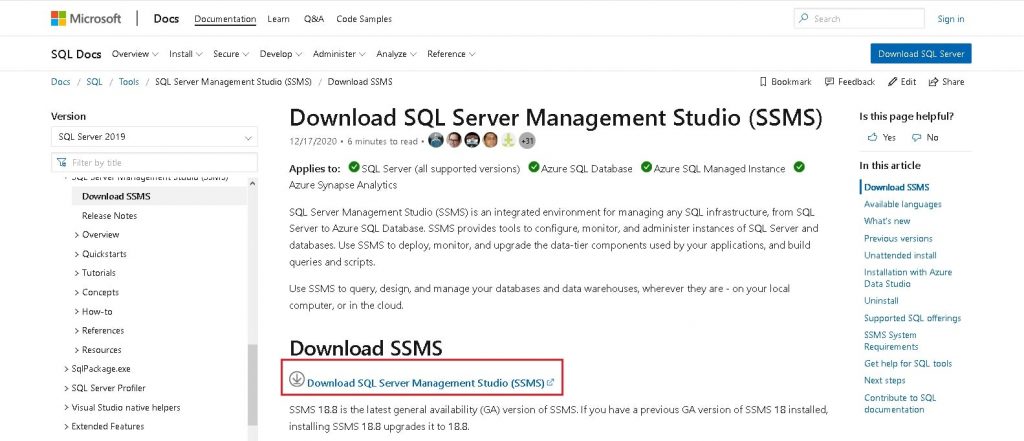Click the Bookmark icon

pyautogui.click(x=763, y=82)
